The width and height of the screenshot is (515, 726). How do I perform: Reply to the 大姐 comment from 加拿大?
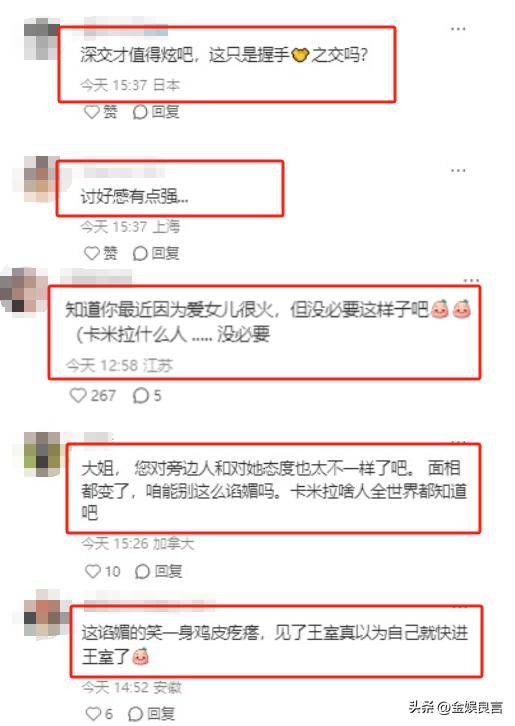click(158, 571)
